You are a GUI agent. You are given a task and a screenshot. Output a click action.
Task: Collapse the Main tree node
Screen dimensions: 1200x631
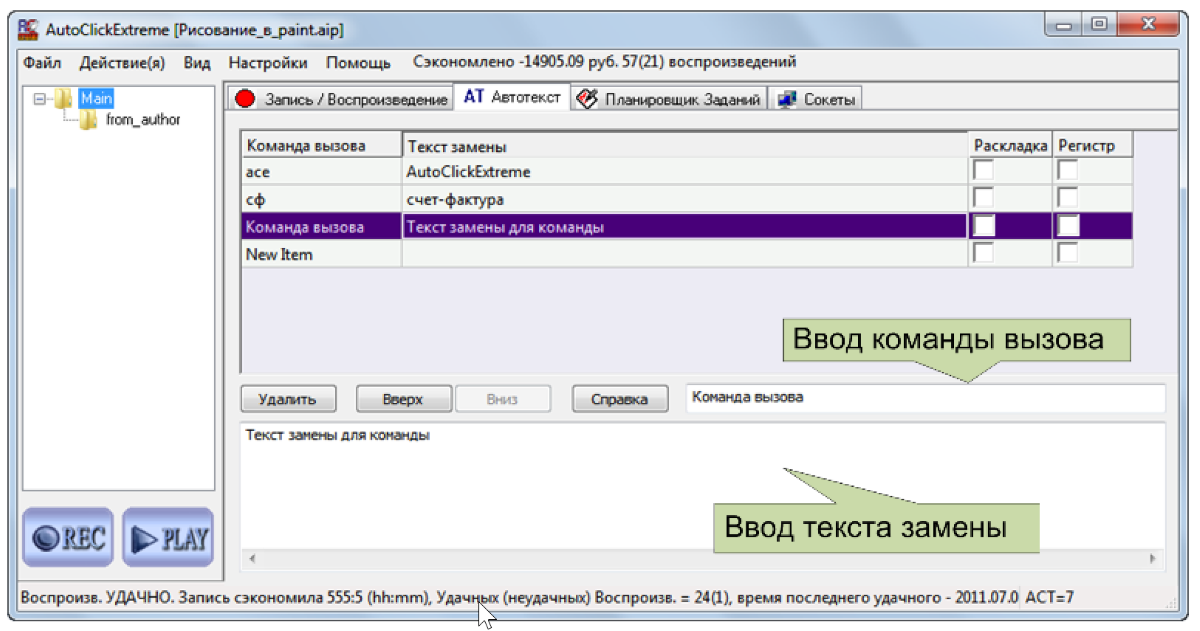point(39,99)
